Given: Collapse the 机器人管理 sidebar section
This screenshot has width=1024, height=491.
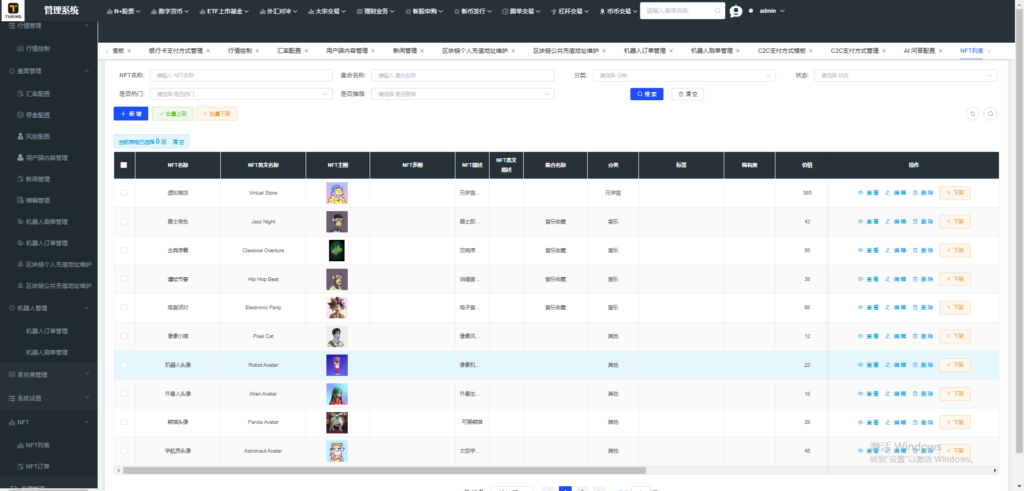Looking at the screenshot, I should click(x=49, y=308).
